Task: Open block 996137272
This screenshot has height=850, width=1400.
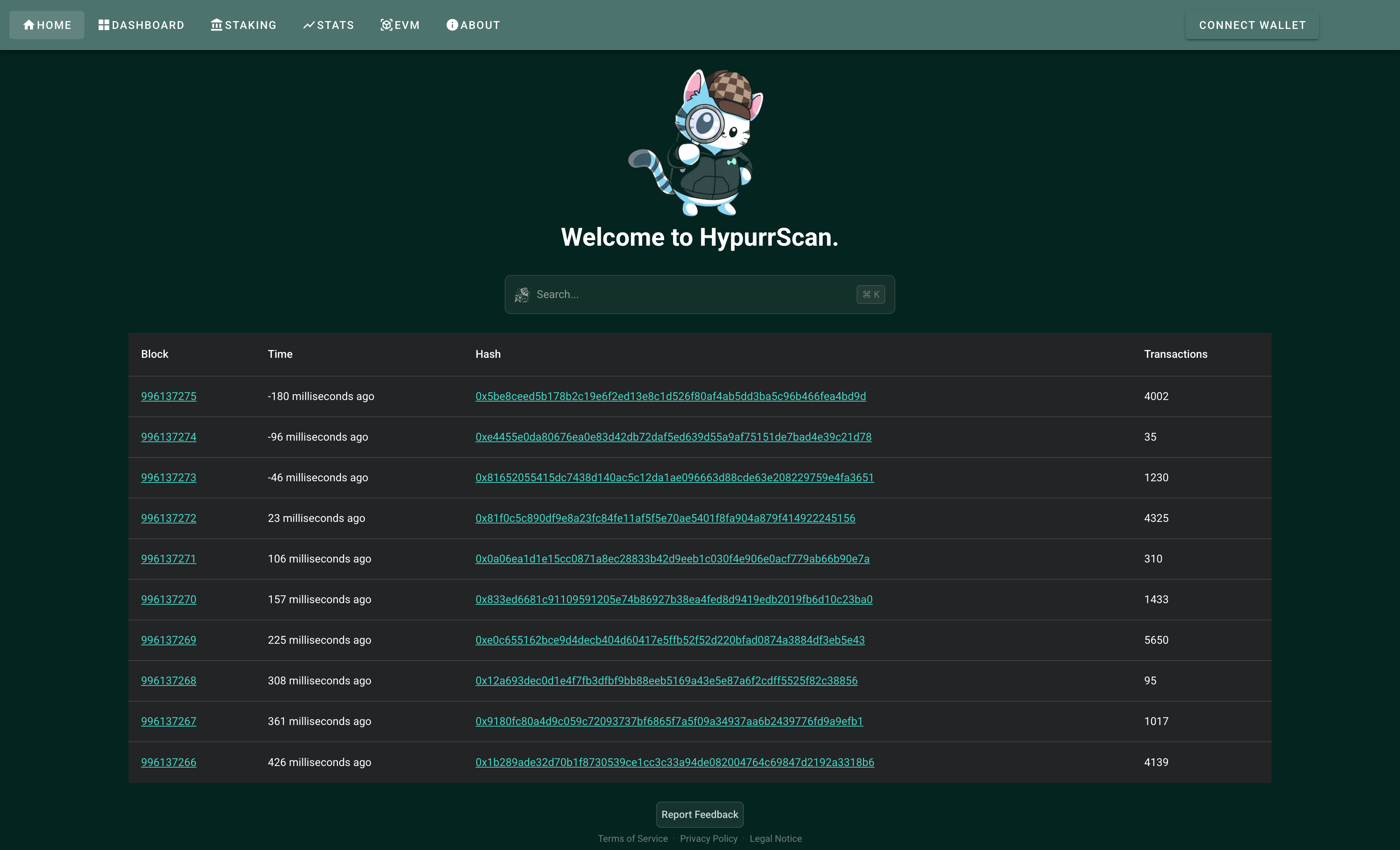Action: pos(169,518)
